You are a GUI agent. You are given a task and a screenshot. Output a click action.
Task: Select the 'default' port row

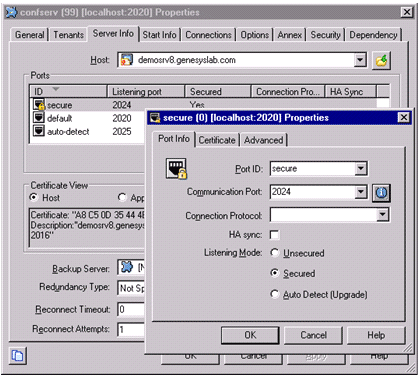coord(88,118)
